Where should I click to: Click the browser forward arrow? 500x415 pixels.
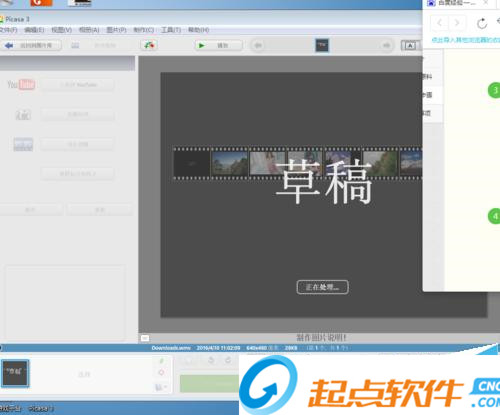pos(457,23)
